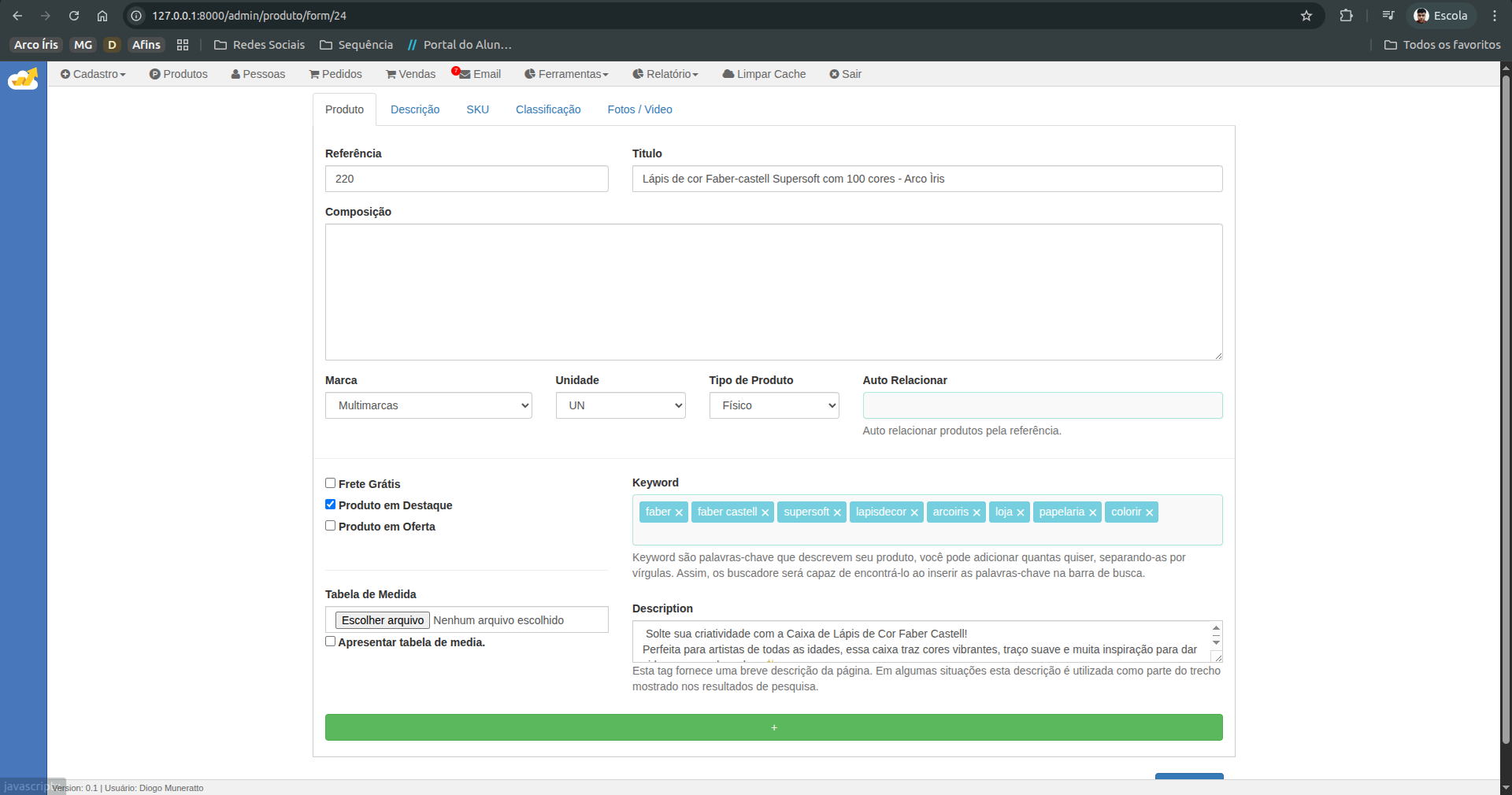Viewport: 1512px width, 795px height.
Task: Open the browser extensions puzzle icon
Action: tap(1346, 16)
